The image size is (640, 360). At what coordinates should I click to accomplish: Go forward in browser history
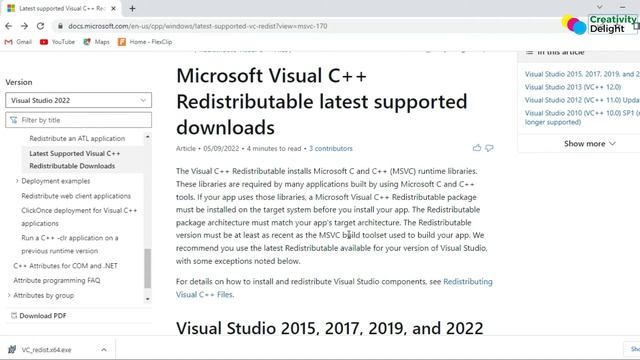click(x=24, y=26)
